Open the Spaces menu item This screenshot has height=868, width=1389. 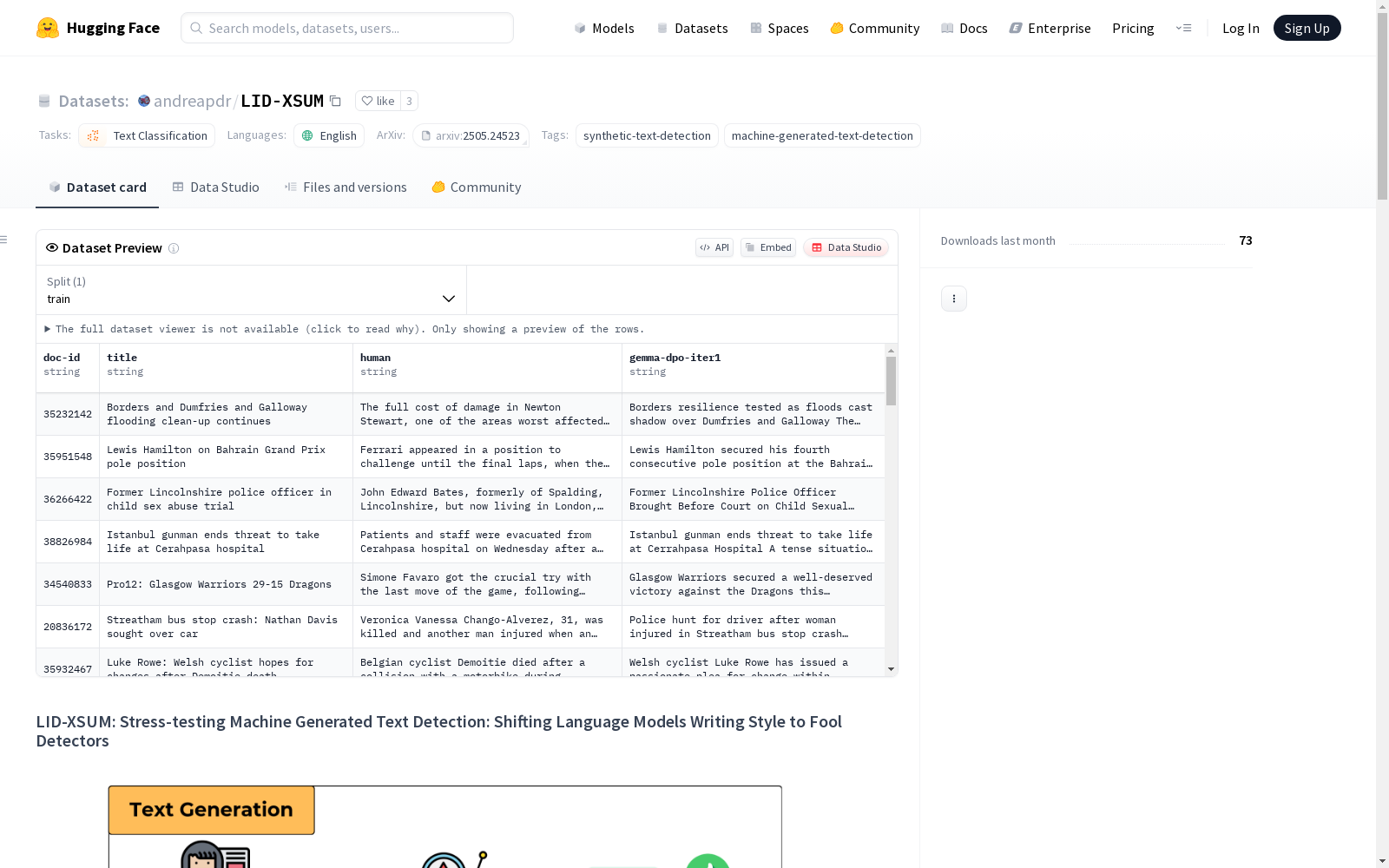coord(780,28)
